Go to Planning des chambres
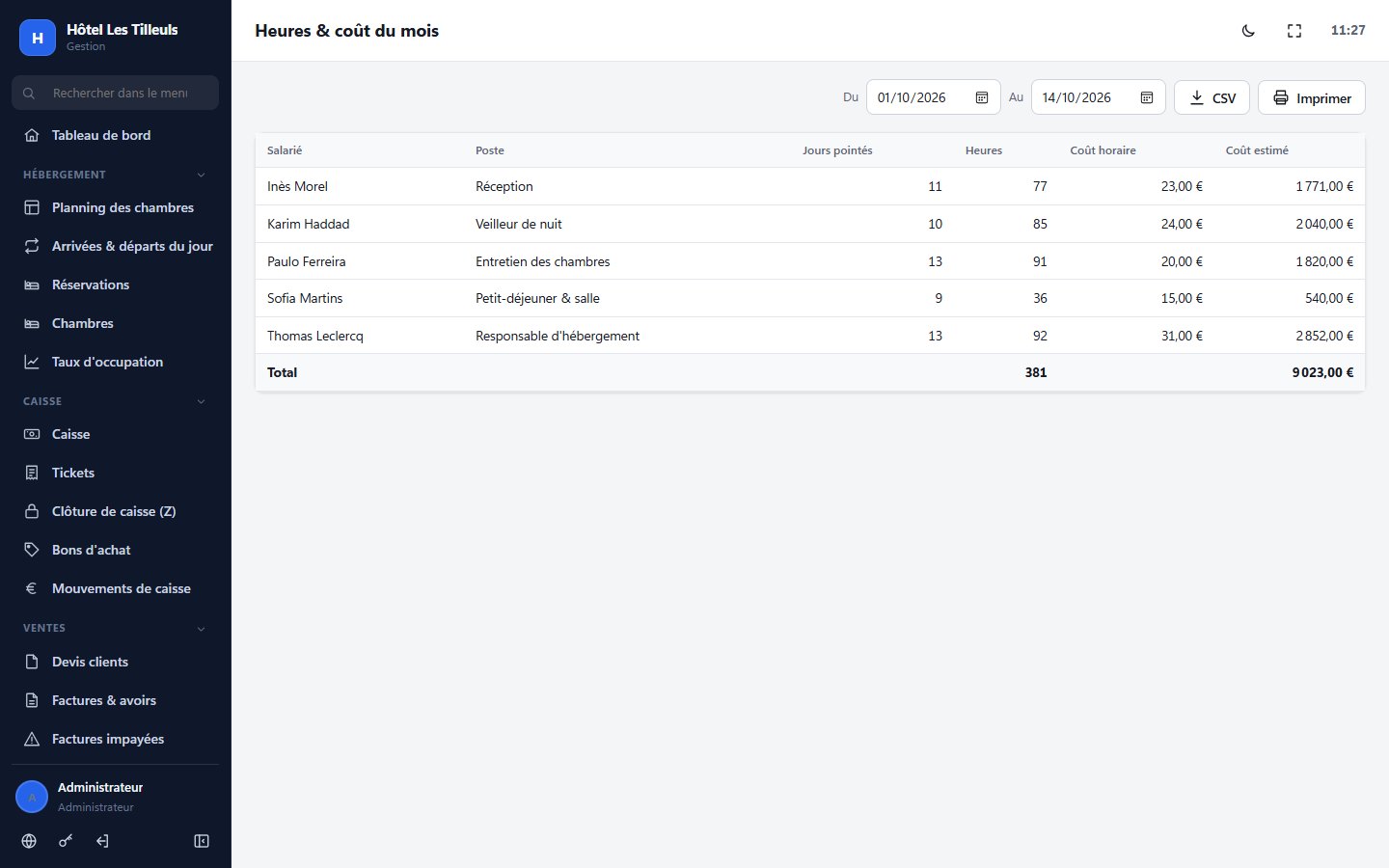Screen dimensions: 1389x868 (x=115, y=207)
